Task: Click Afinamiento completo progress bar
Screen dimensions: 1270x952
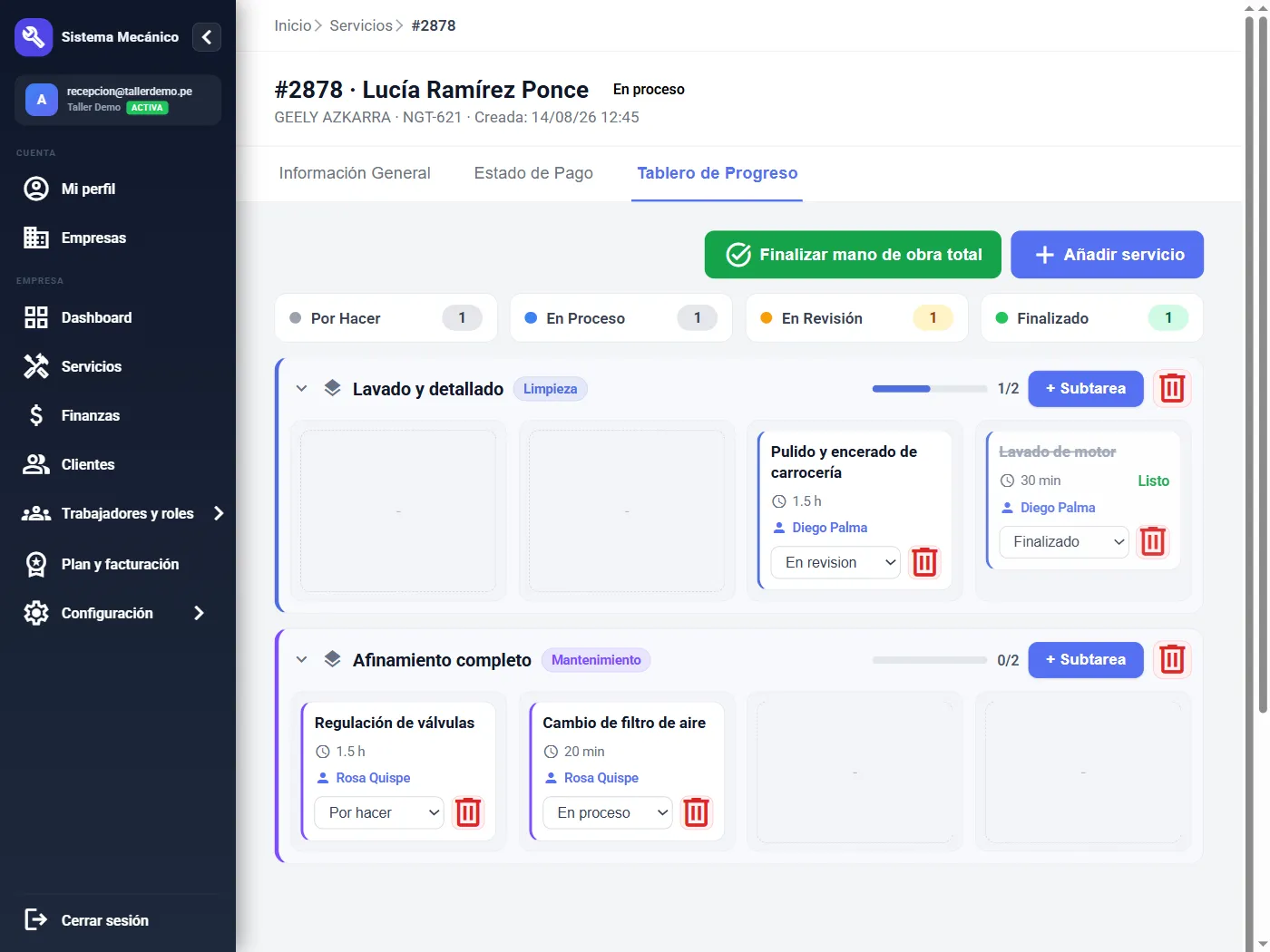Action: [x=930, y=660]
